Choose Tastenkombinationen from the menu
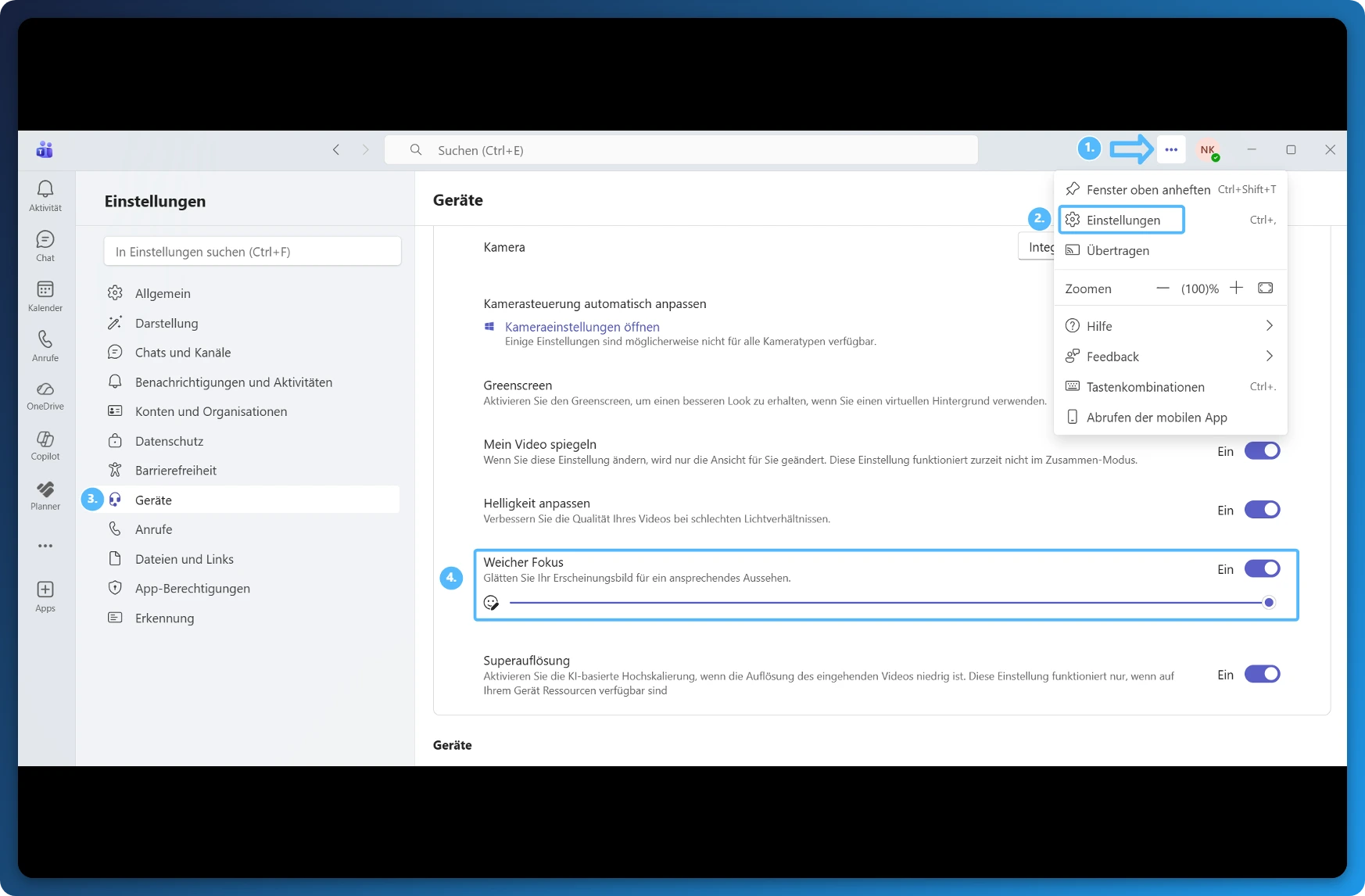 coord(1145,387)
